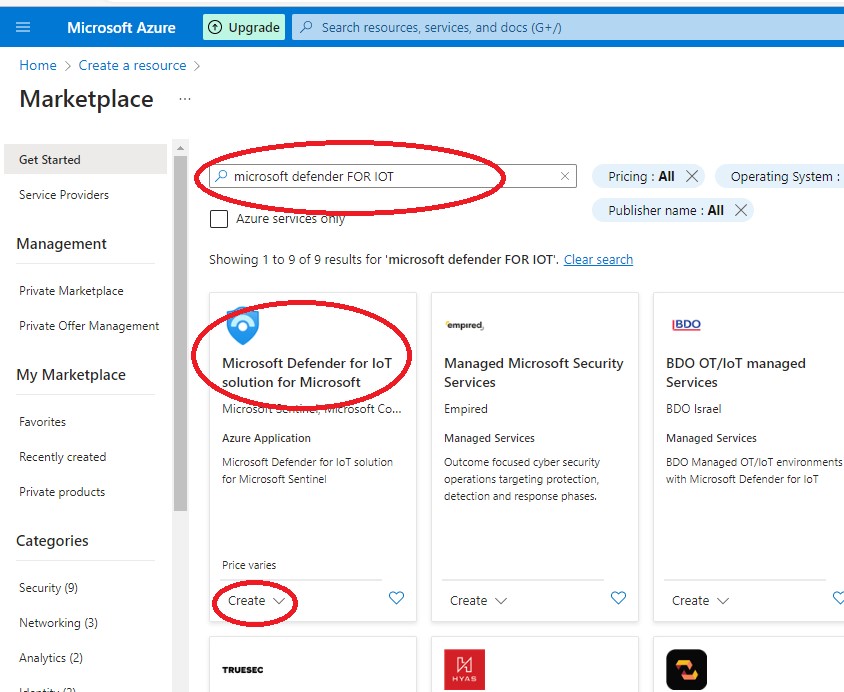Filter by Security (9) category
Screen dimensions: 844x692
(48, 588)
